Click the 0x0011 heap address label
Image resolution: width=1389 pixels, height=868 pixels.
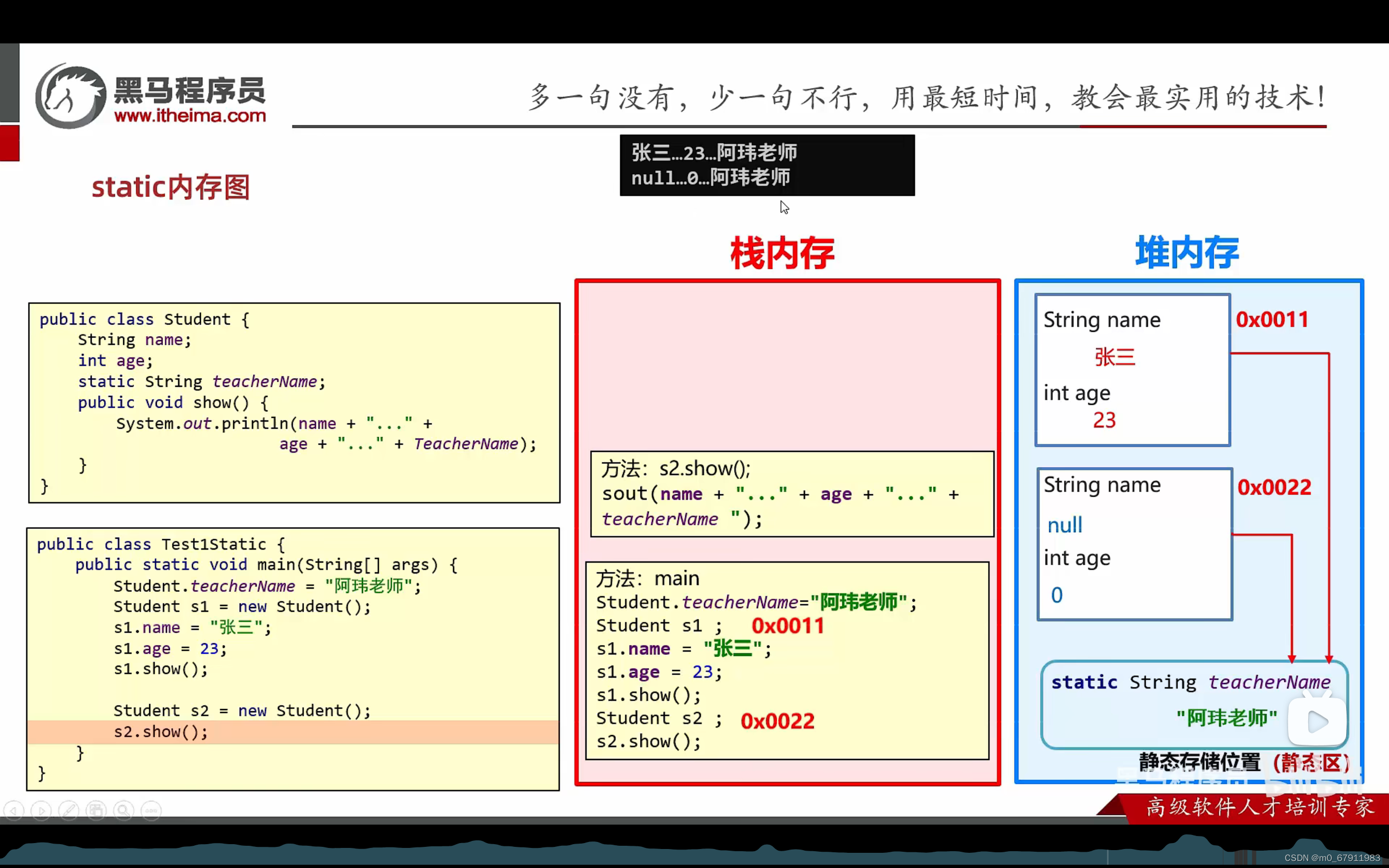1272,319
